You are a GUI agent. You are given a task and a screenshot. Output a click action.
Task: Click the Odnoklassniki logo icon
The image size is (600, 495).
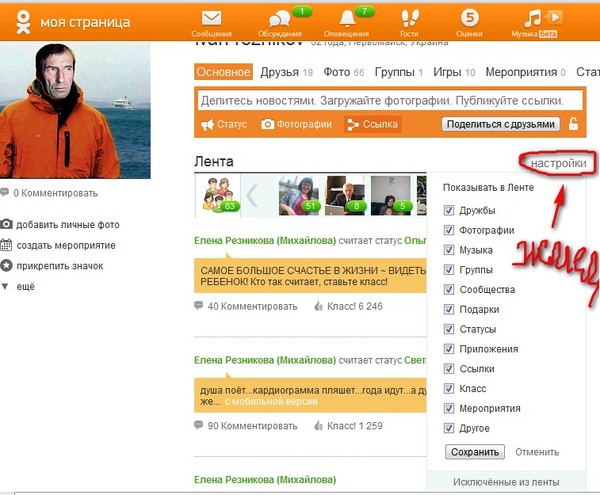(23, 22)
